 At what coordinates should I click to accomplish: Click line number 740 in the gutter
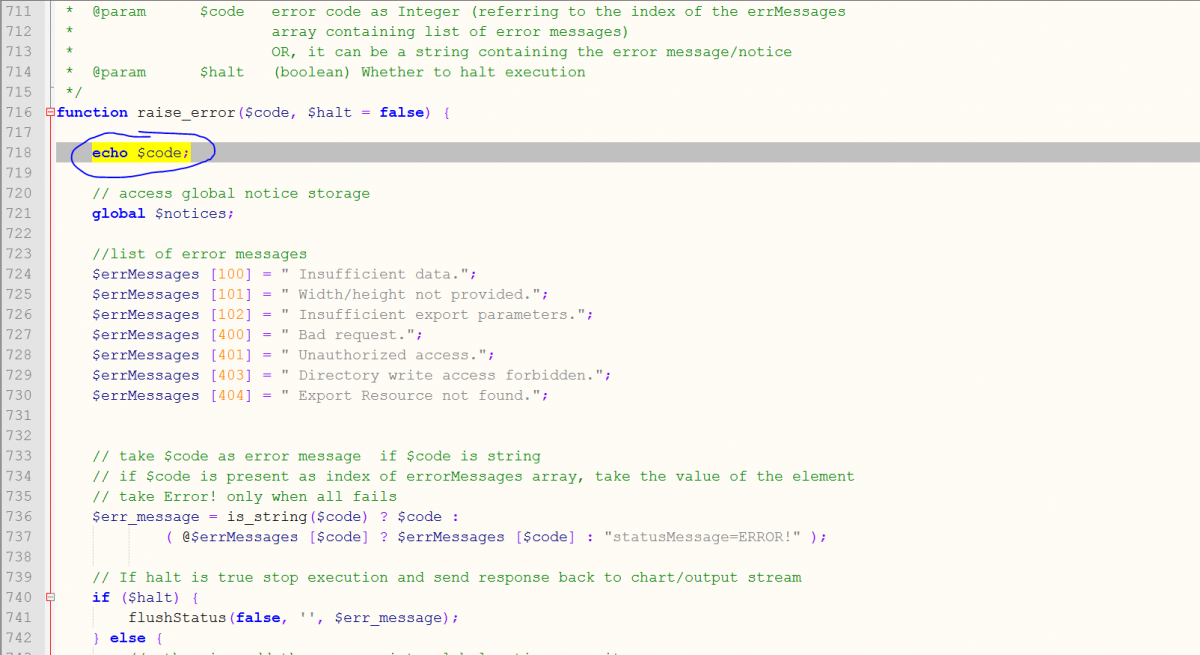[19, 598]
